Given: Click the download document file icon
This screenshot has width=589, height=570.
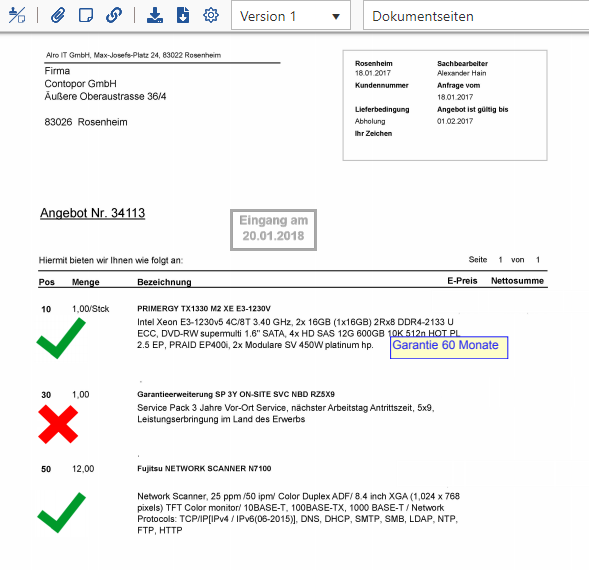Looking at the screenshot, I should [183, 15].
